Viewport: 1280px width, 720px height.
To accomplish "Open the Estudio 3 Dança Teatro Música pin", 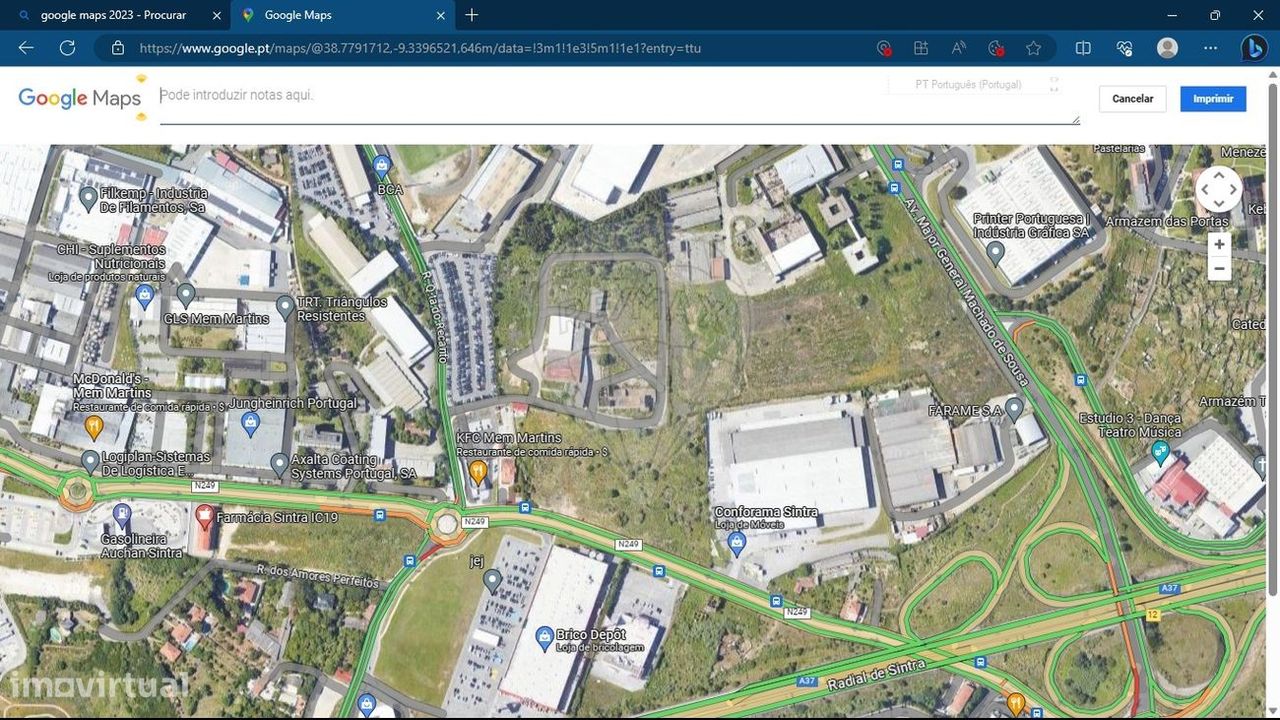I will click(1160, 454).
